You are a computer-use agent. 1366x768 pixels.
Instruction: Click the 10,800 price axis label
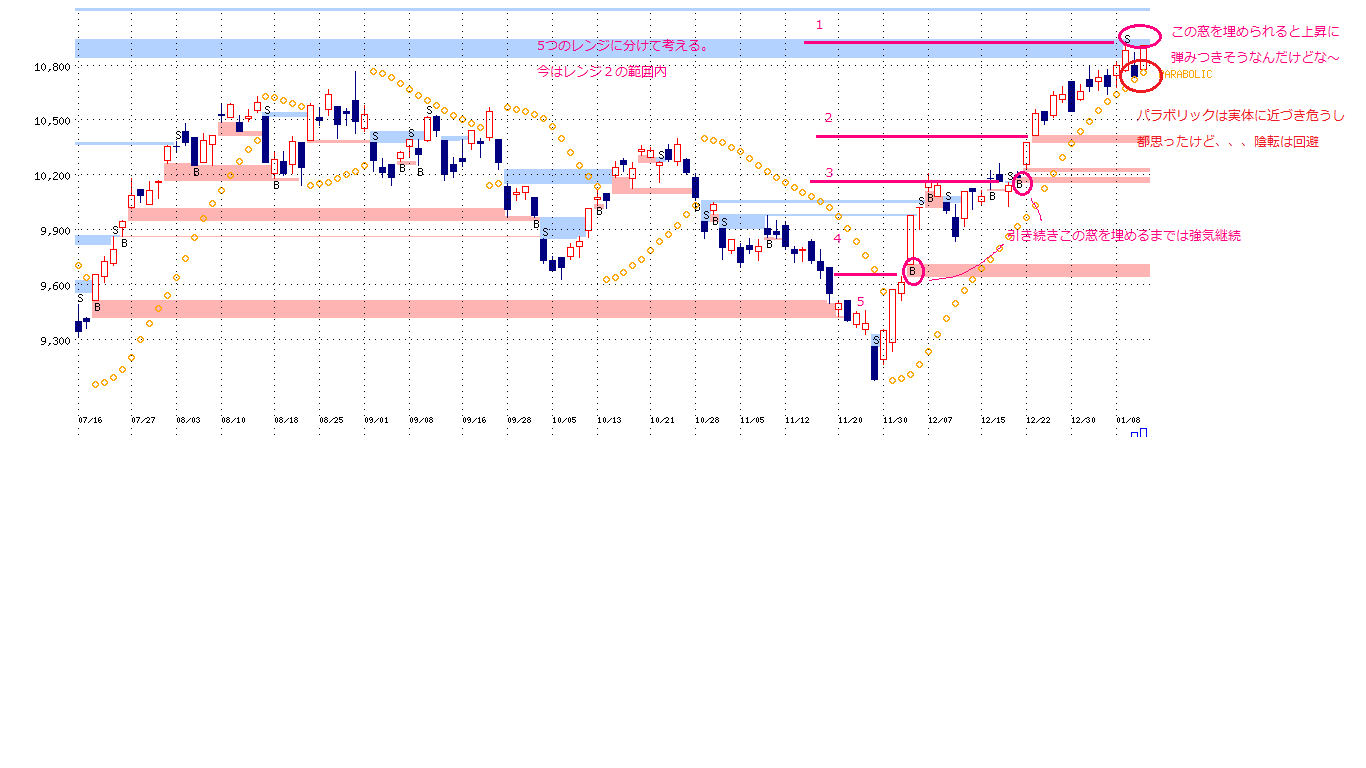coord(52,67)
